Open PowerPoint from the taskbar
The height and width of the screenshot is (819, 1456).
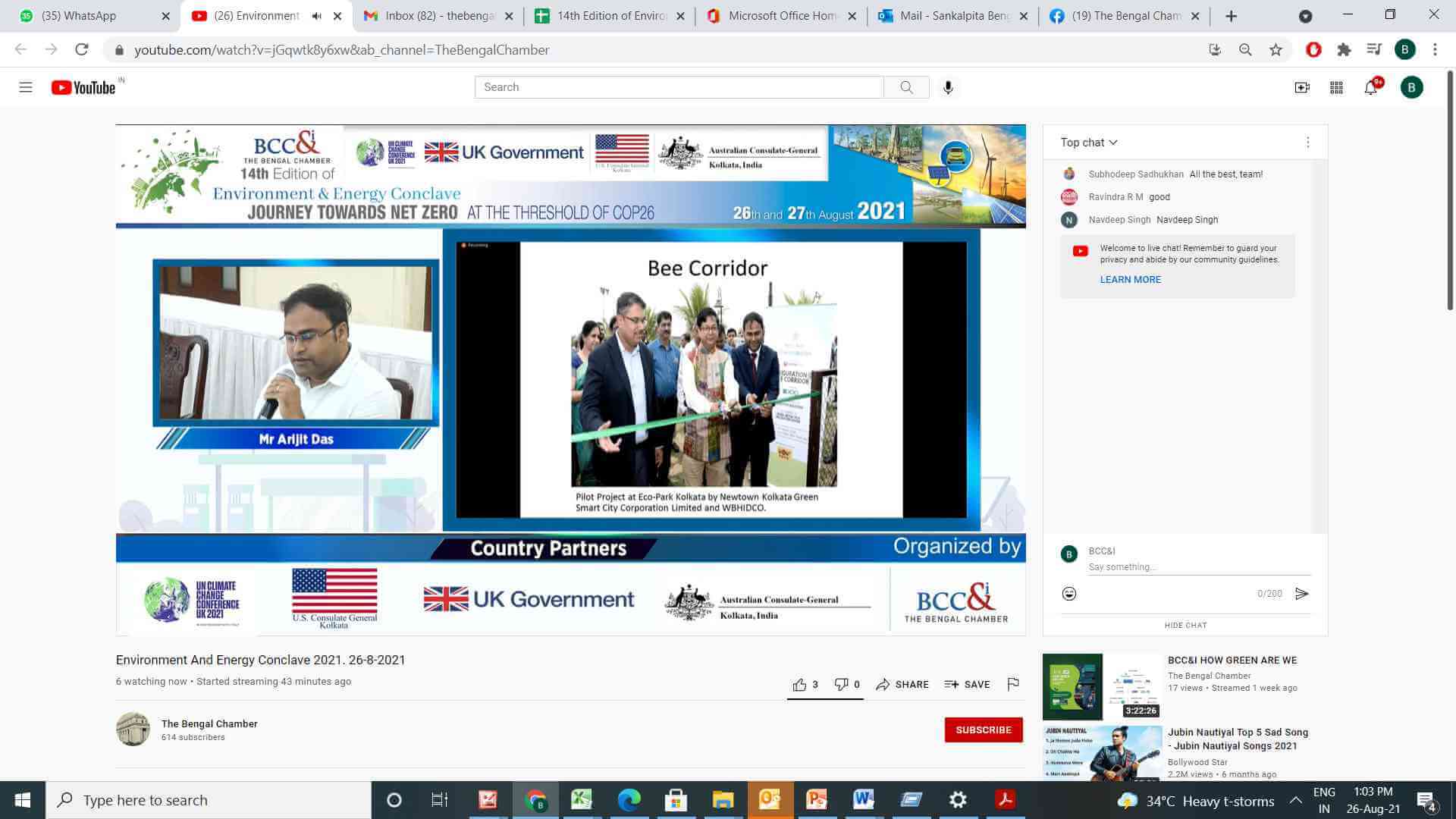tap(817, 801)
